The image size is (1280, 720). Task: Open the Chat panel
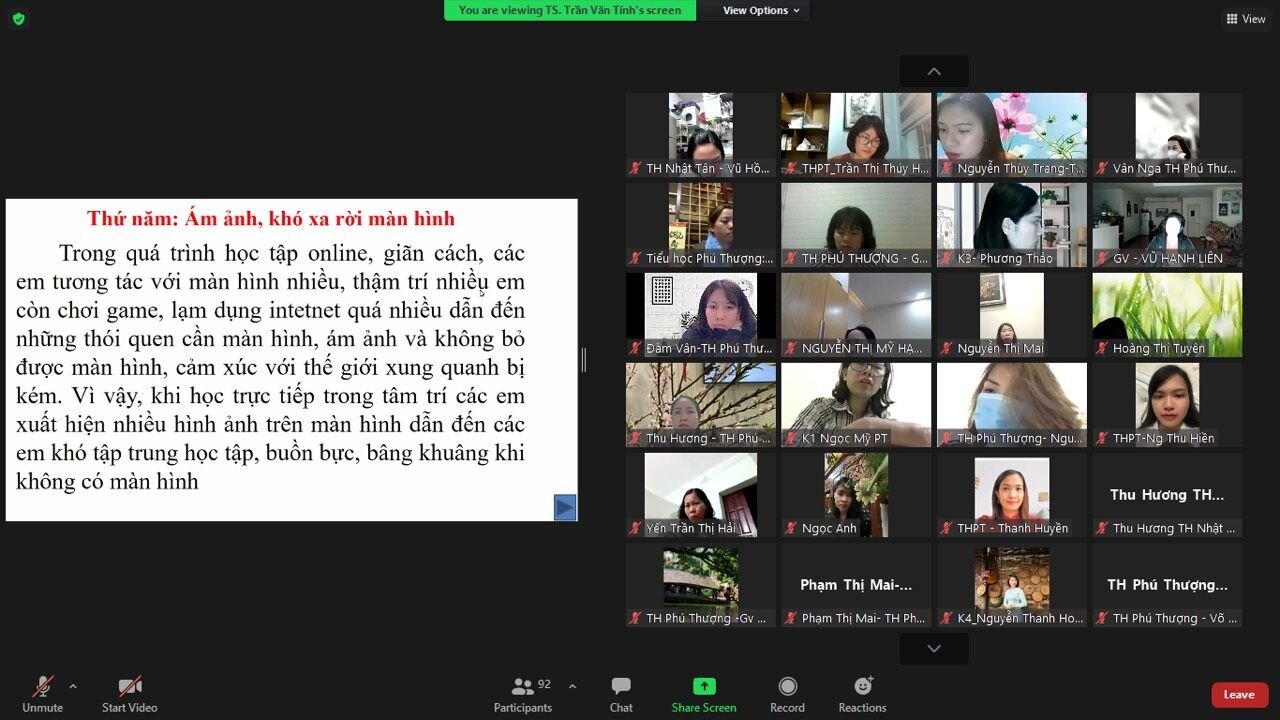pyautogui.click(x=621, y=694)
